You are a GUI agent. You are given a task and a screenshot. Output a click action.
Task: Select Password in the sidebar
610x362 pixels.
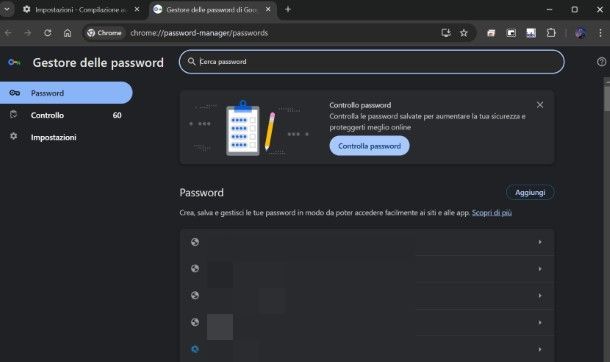point(66,93)
